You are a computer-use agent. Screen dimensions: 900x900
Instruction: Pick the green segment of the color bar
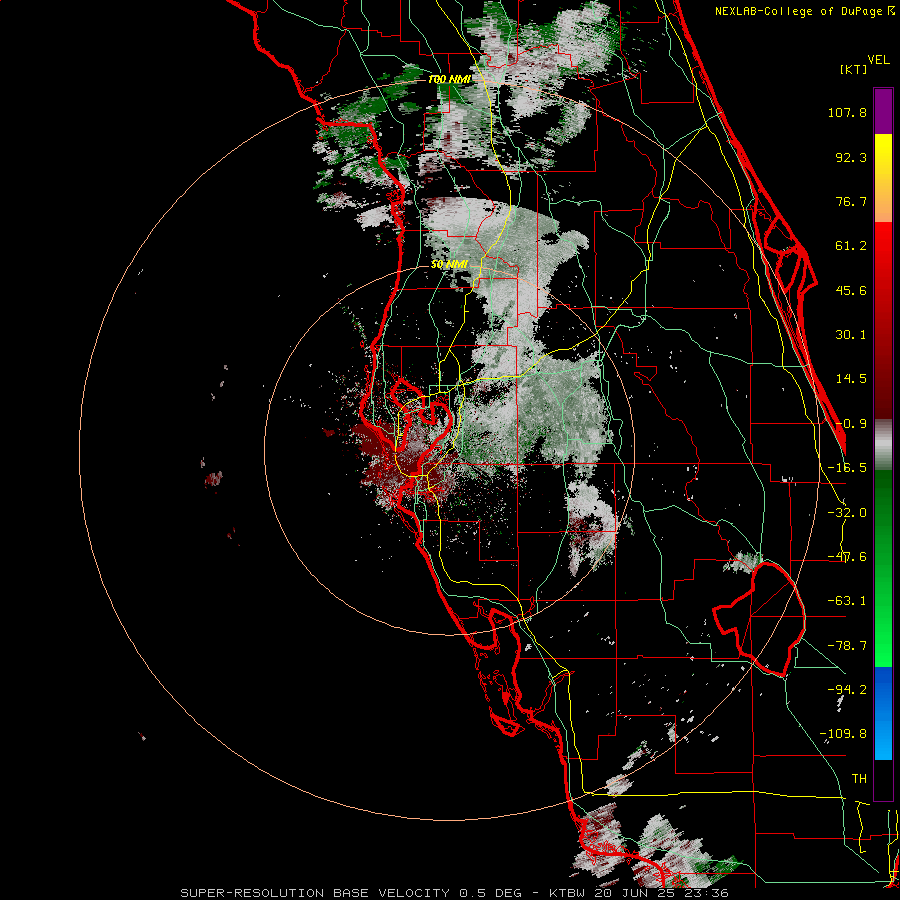click(x=883, y=568)
